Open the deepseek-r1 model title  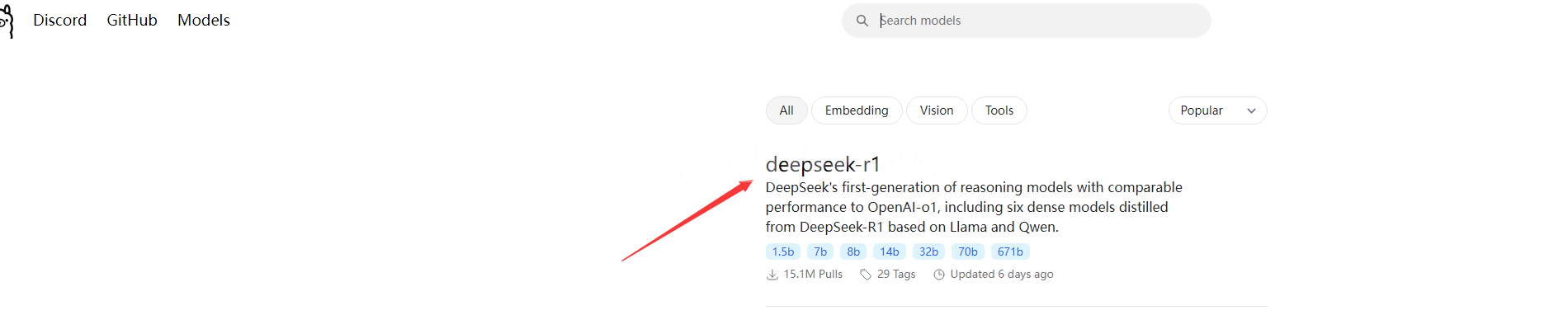coord(823,164)
